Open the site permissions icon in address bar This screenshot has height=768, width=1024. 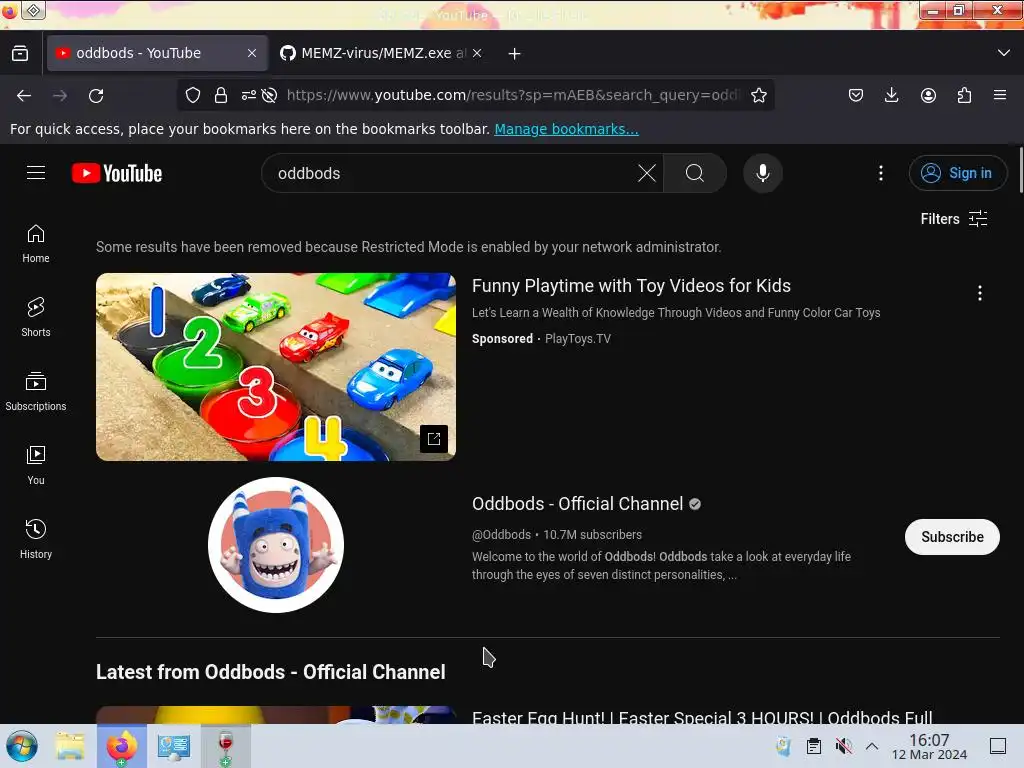point(249,95)
